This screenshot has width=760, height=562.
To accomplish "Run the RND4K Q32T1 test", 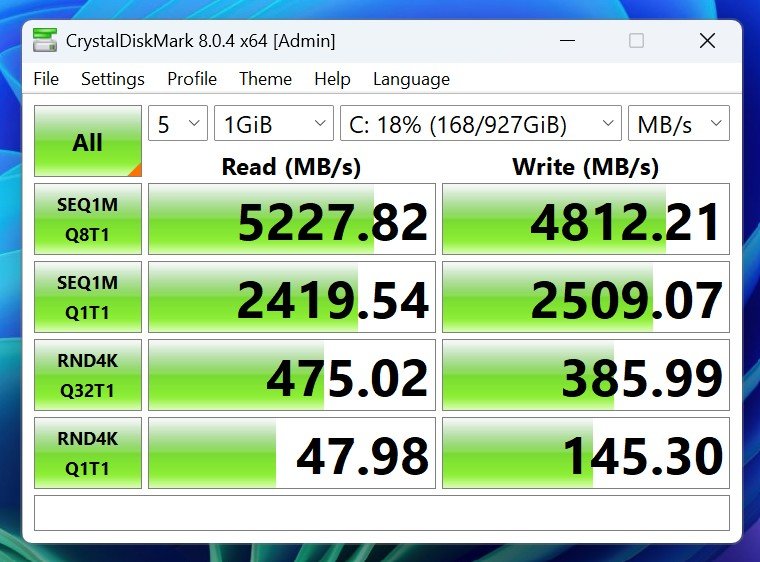I will pyautogui.click(x=88, y=375).
